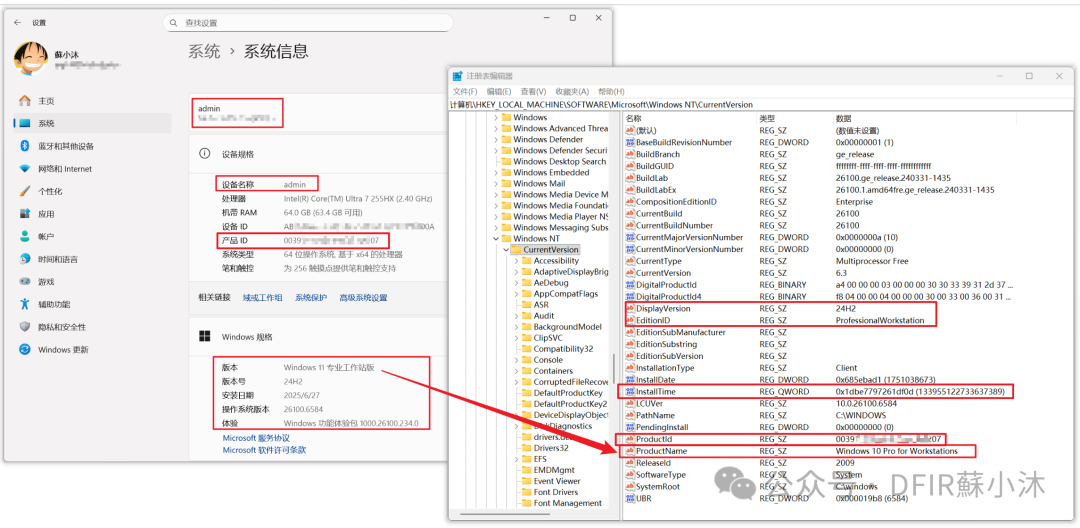Viewport: 1080px width, 528px height.
Task: Open Gaming (游戏) settings
Action: point(92,282)
